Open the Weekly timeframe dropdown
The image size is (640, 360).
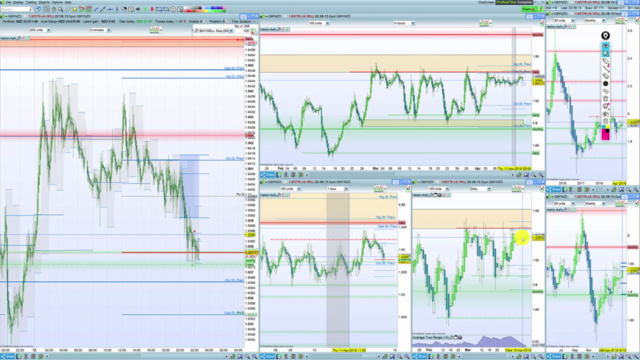594,203
